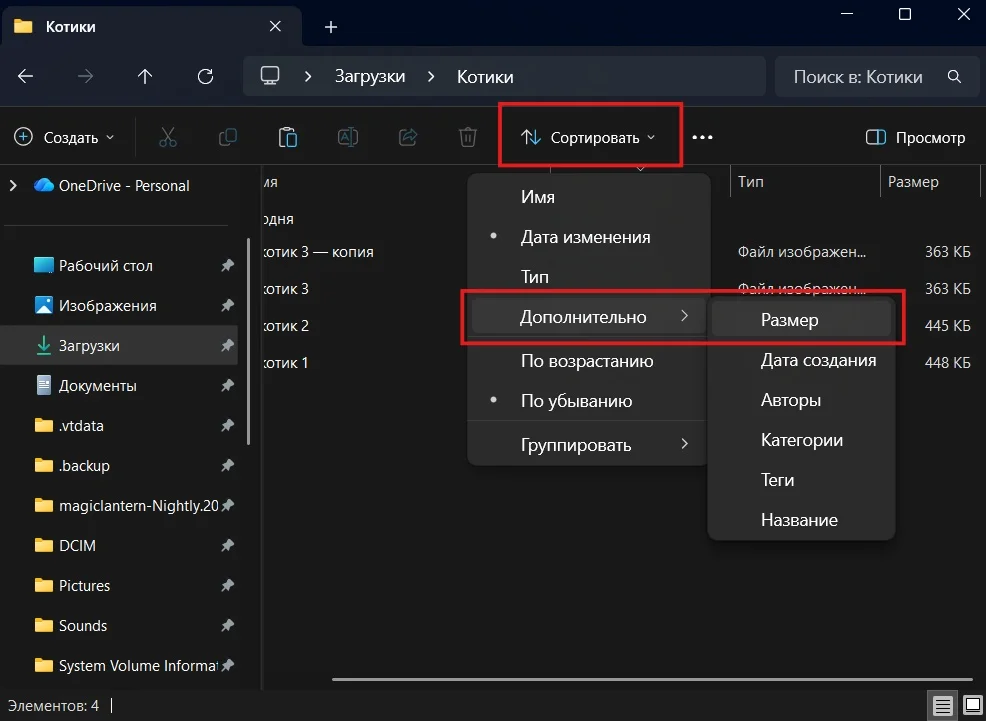This screenshot has width=986, height=721.
Task: Select file котик 2
Action: pos(285,326)
